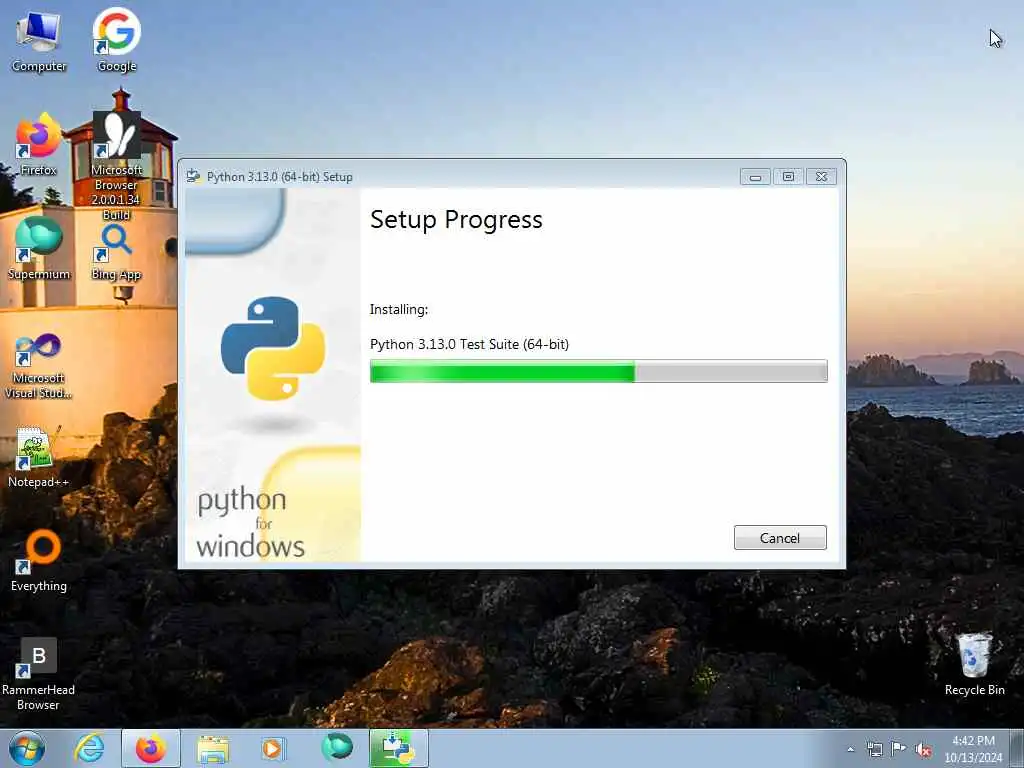This screenshot has height=768, width=1024.
Task: Cancel the Python installation
Action: 780,537
